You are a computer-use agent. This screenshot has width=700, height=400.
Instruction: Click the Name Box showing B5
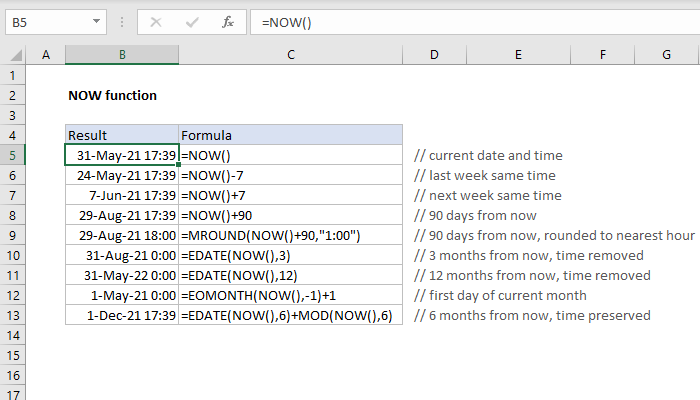pos(56,22)
